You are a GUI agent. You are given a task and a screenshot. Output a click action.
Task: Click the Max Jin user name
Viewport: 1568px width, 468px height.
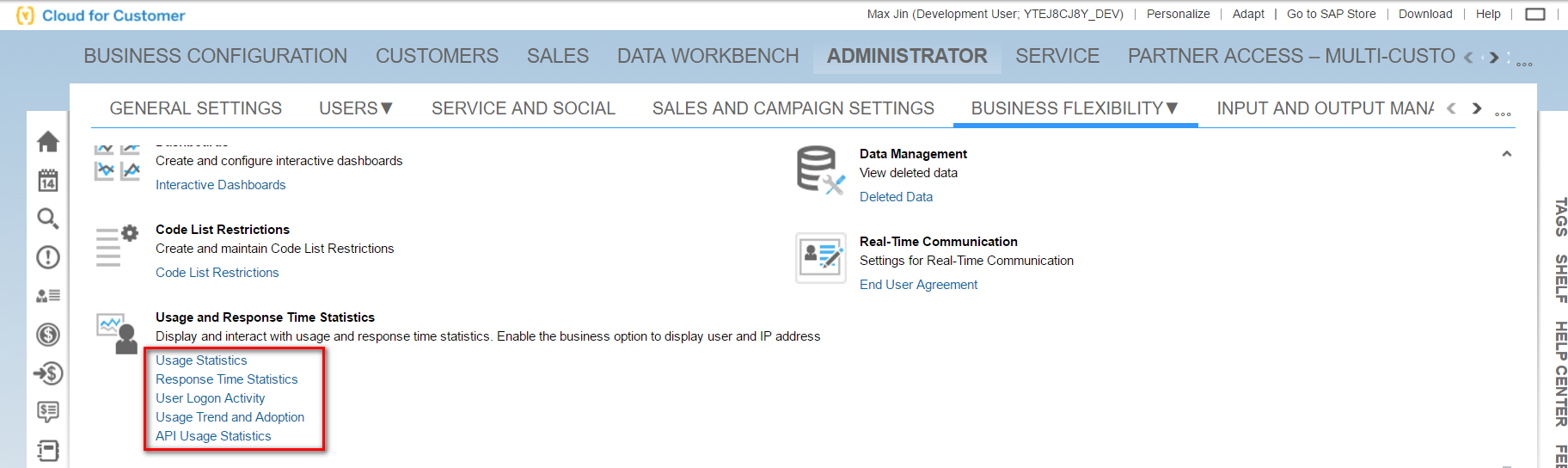[x=995, y=14]
